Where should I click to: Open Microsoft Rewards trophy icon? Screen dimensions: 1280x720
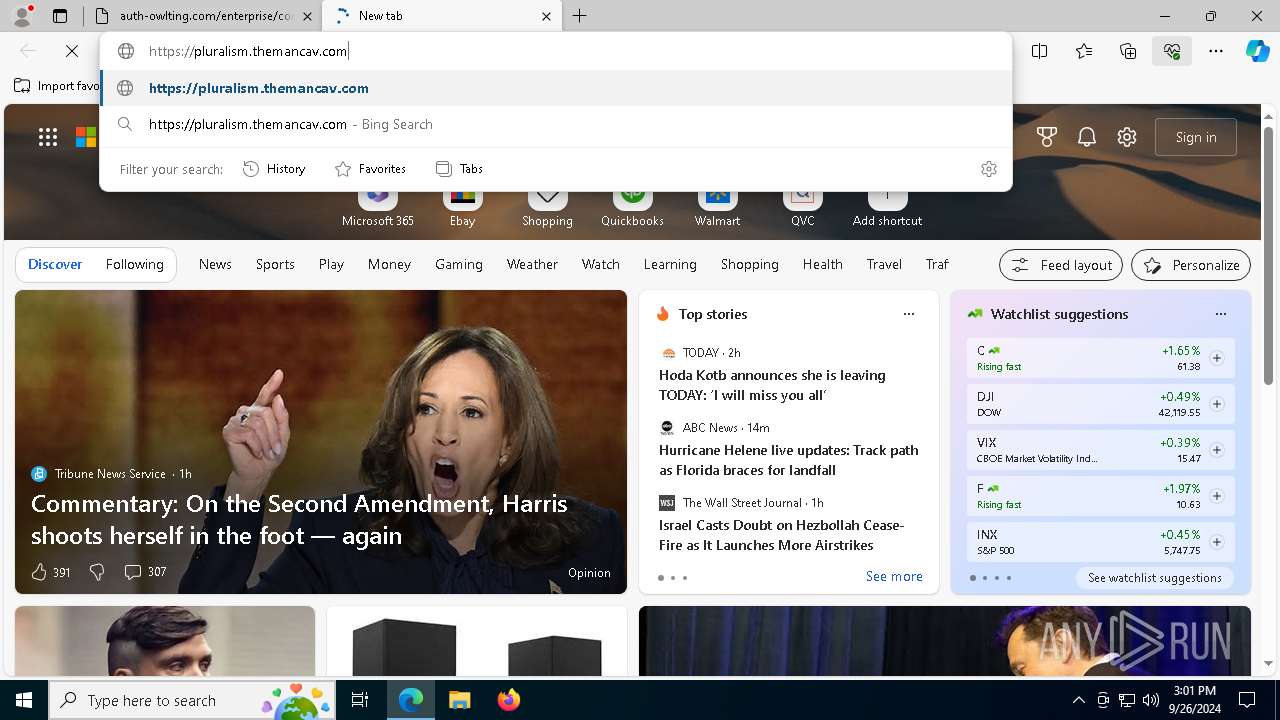click(x=1047, y=137)
